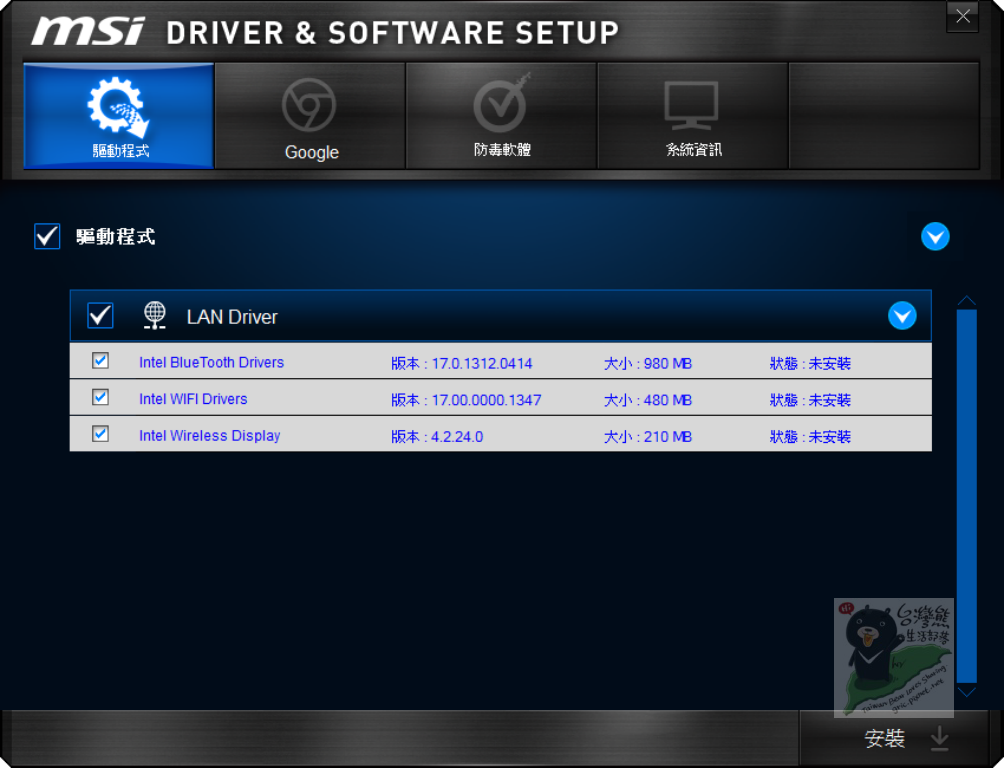Collapse the 驅動程式 section chevron

pos(935,237)
